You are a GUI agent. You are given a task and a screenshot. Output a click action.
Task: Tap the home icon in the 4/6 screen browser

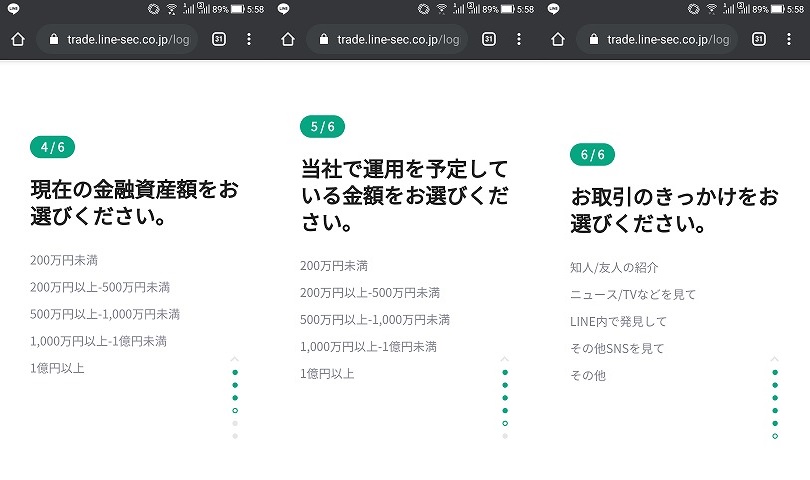18,39
